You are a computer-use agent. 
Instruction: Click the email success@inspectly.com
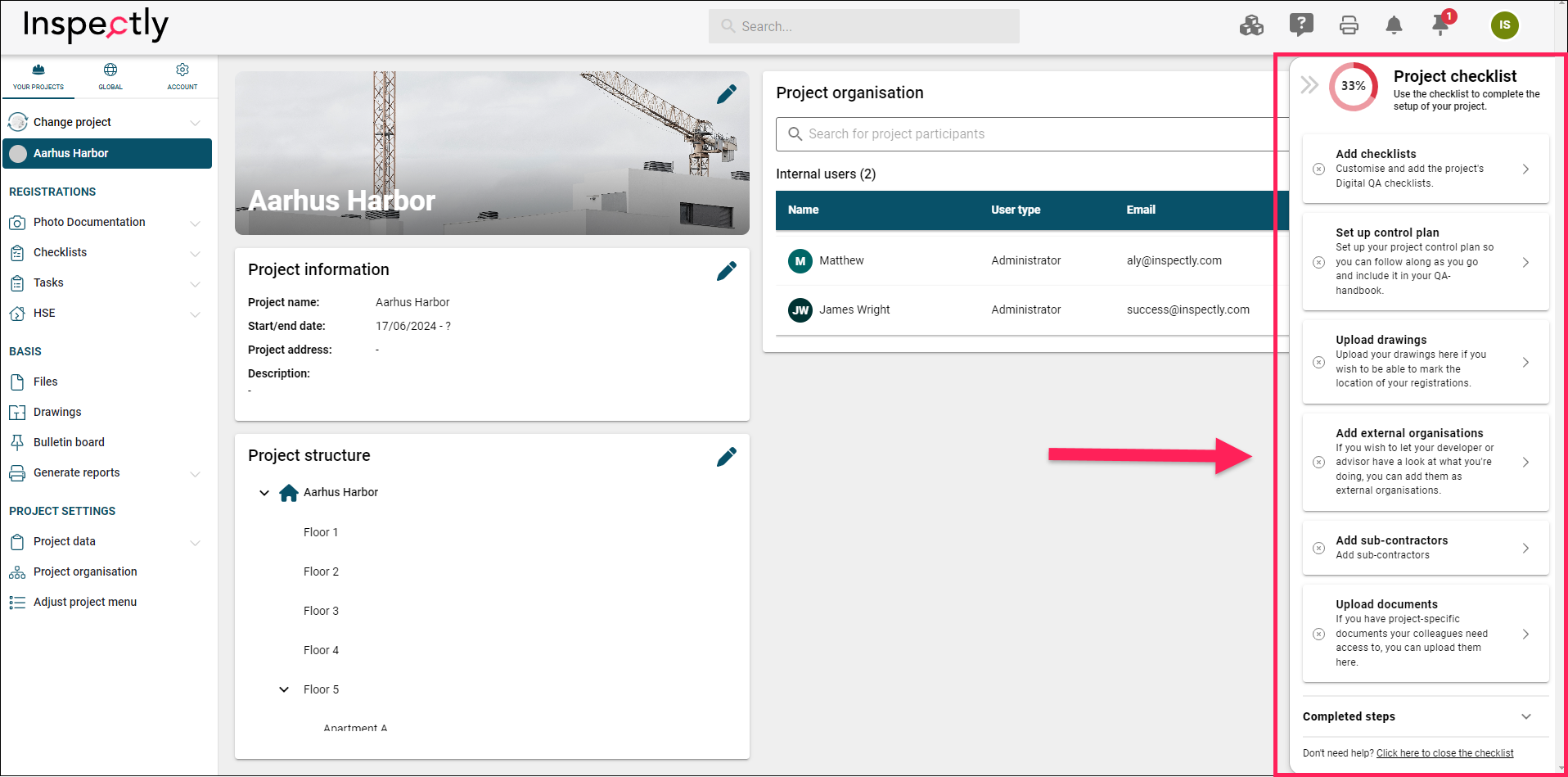(1187, 309)
